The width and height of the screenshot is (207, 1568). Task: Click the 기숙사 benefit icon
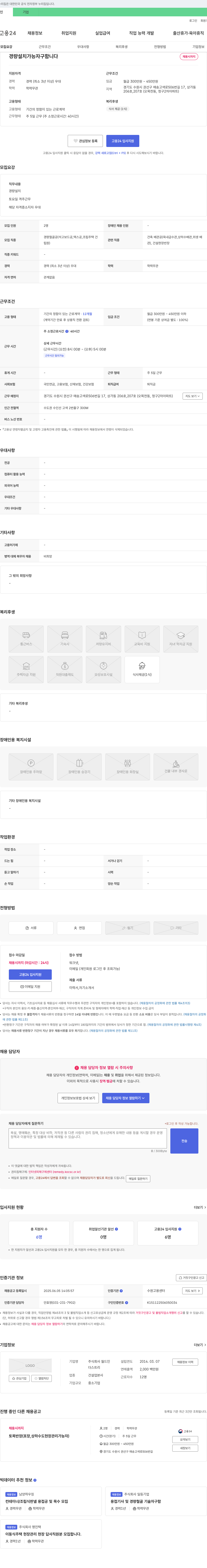pyautogui.click(x=65, y=639)
